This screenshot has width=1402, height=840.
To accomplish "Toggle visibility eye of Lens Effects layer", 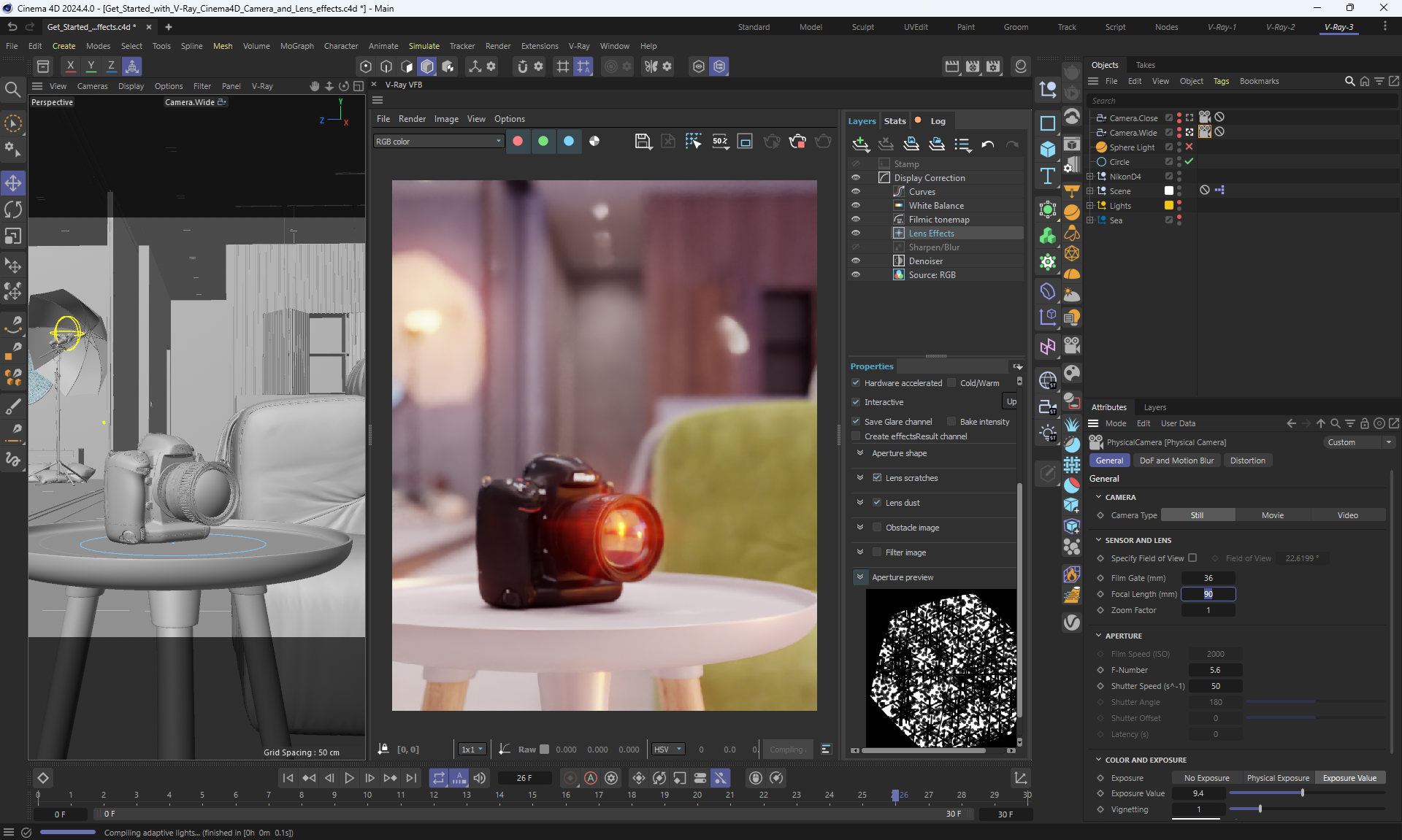I will point(856,234).
